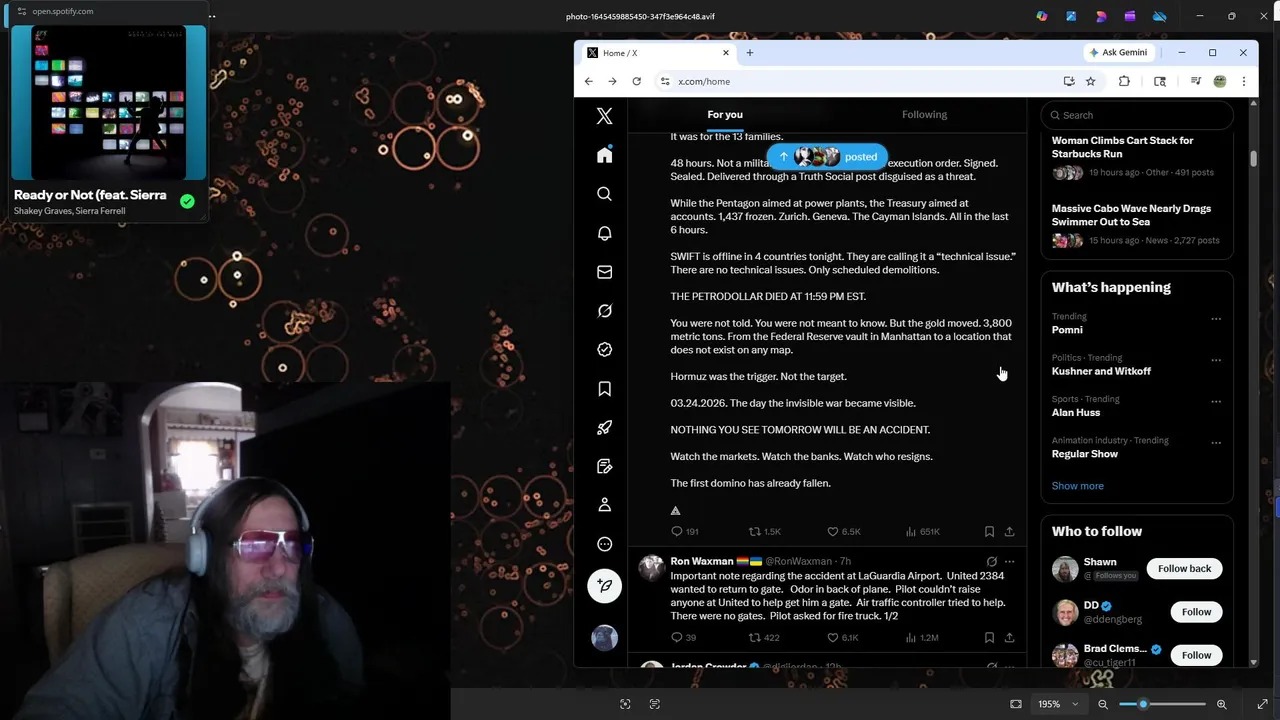Bookmark this tab with the star icon
This screenshot has height=720, width=1280.
tap(1091, 81)
